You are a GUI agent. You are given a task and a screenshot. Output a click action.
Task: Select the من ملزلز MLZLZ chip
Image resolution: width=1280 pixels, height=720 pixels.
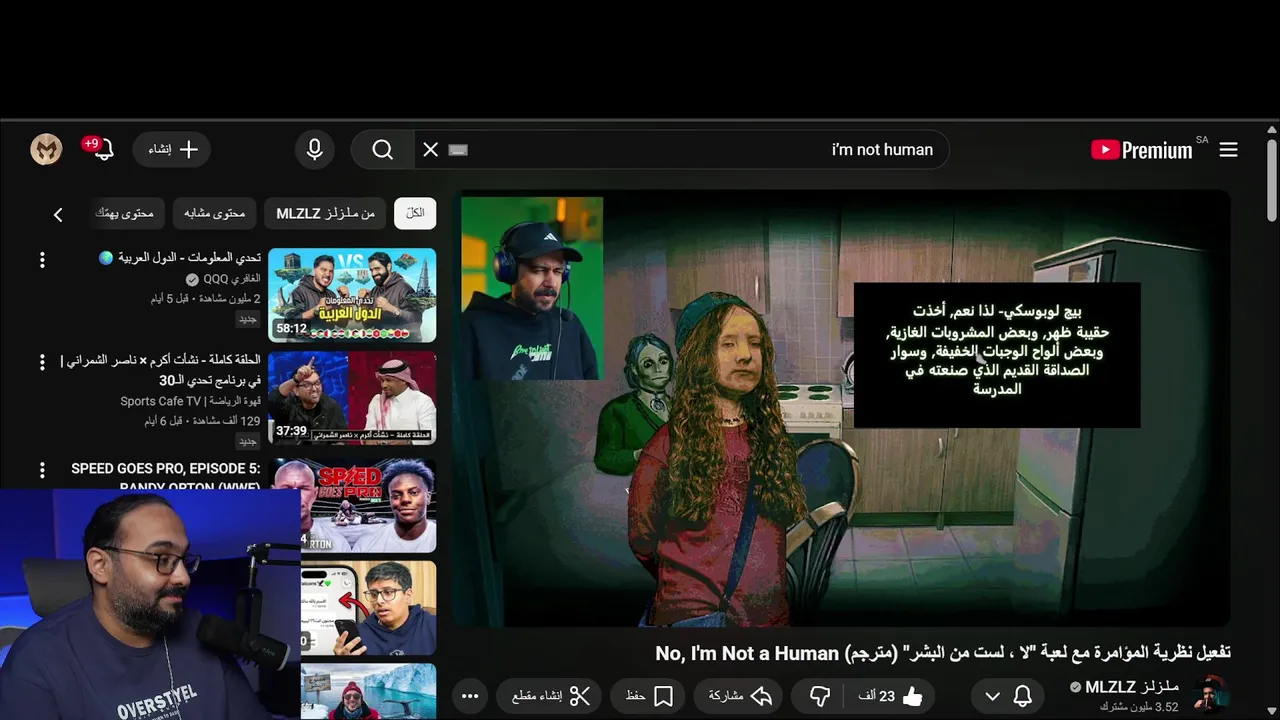click(x=326, y=213)
